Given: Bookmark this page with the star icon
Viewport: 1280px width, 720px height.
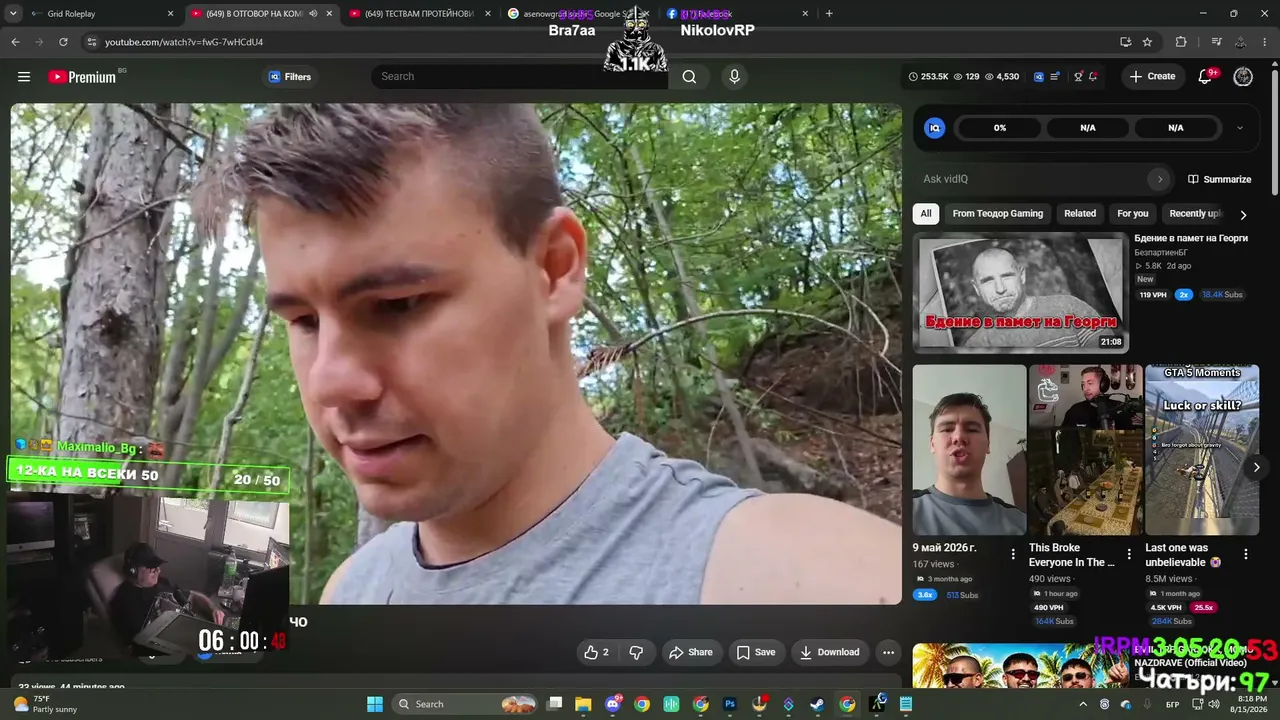Looking at the screenshot, I should 1147,42.
